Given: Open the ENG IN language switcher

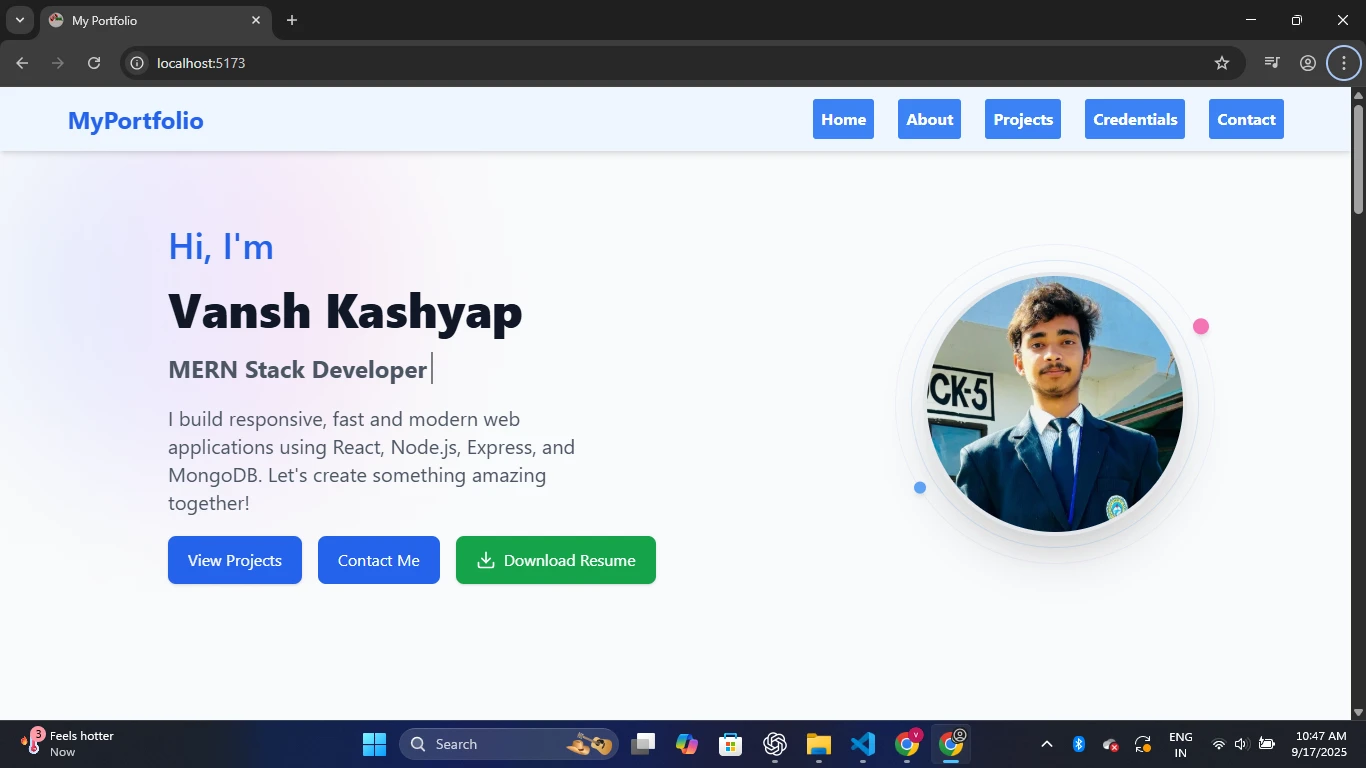Looking at the screenshot, I should click(x=1181, y=744).
